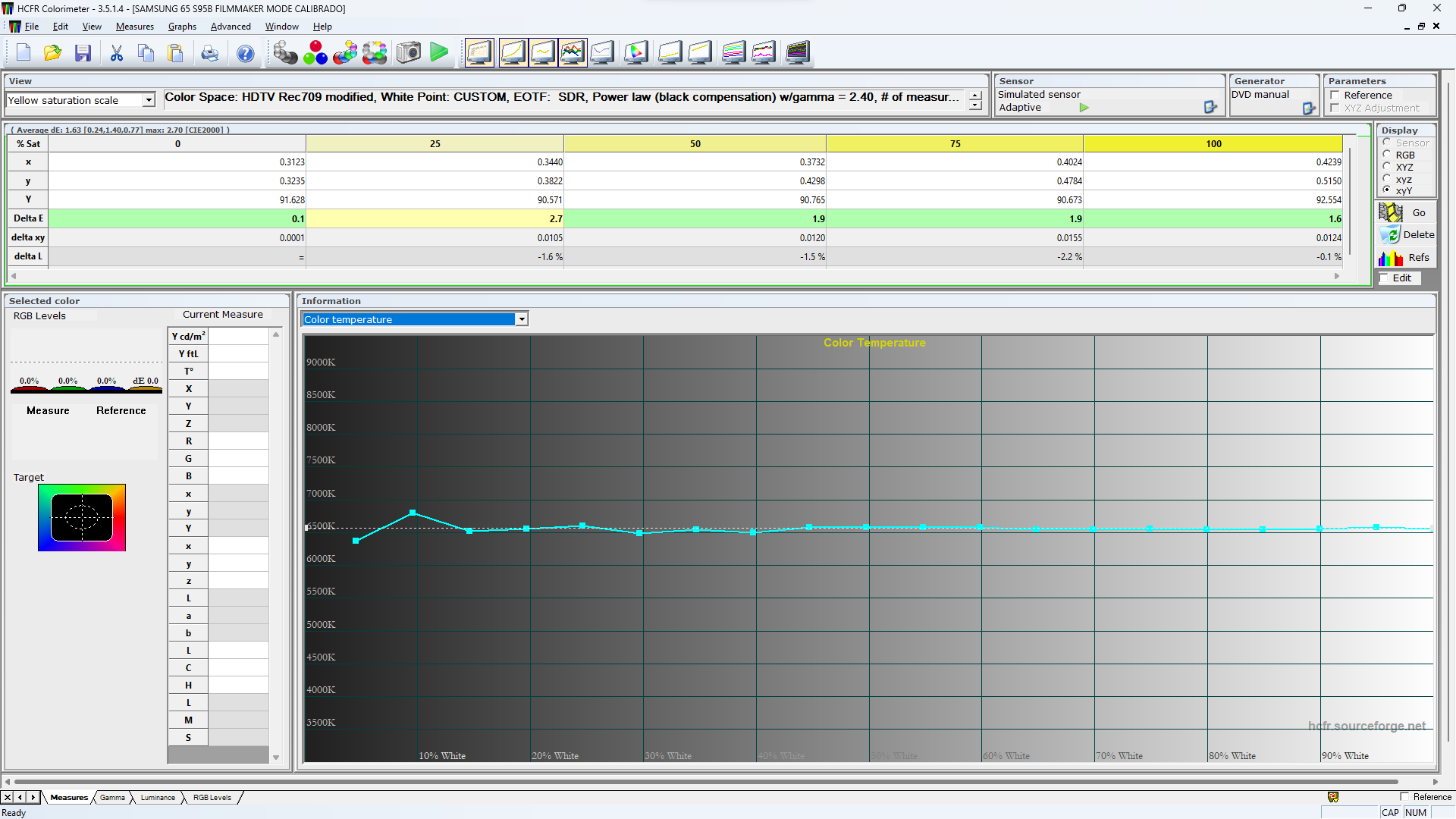This screenshot has height=819, width=1456.
Task: Click the color space info stepper up arrow
Action: (975, 96)
